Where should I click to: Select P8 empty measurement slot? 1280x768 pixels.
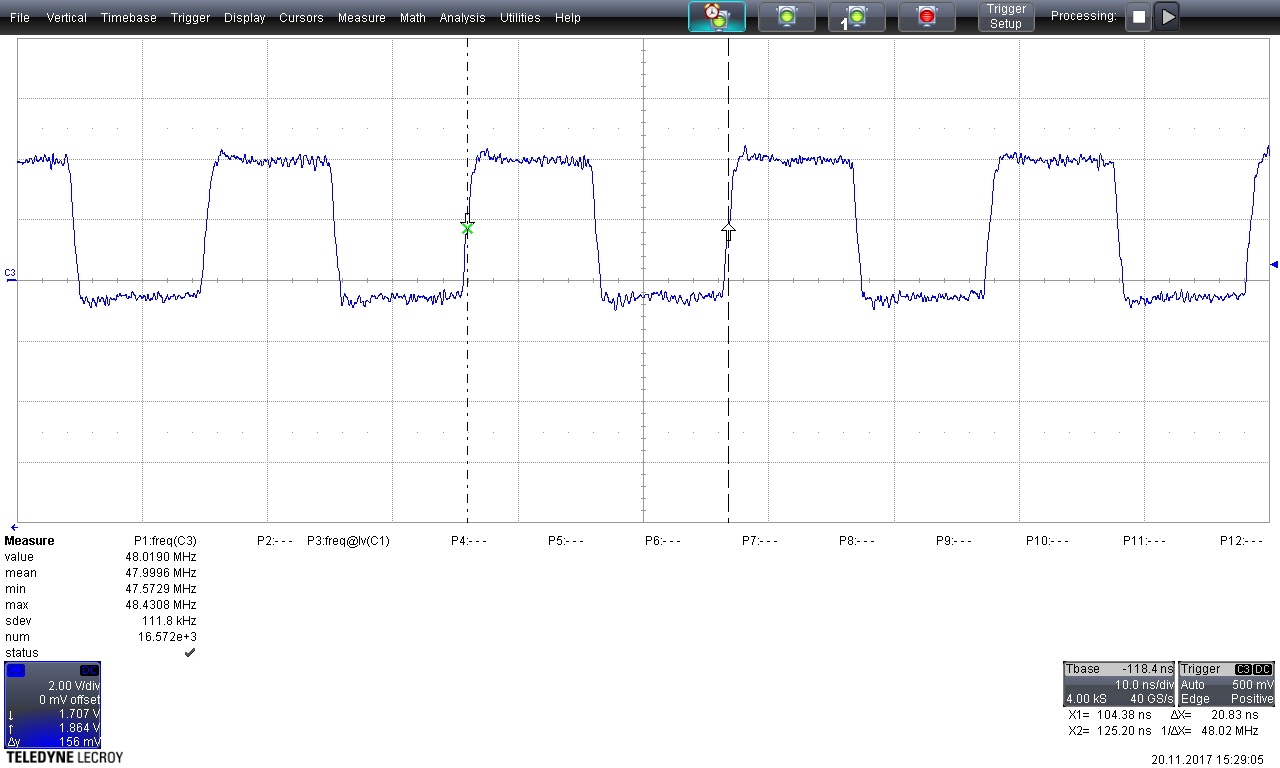click(857, 541)
